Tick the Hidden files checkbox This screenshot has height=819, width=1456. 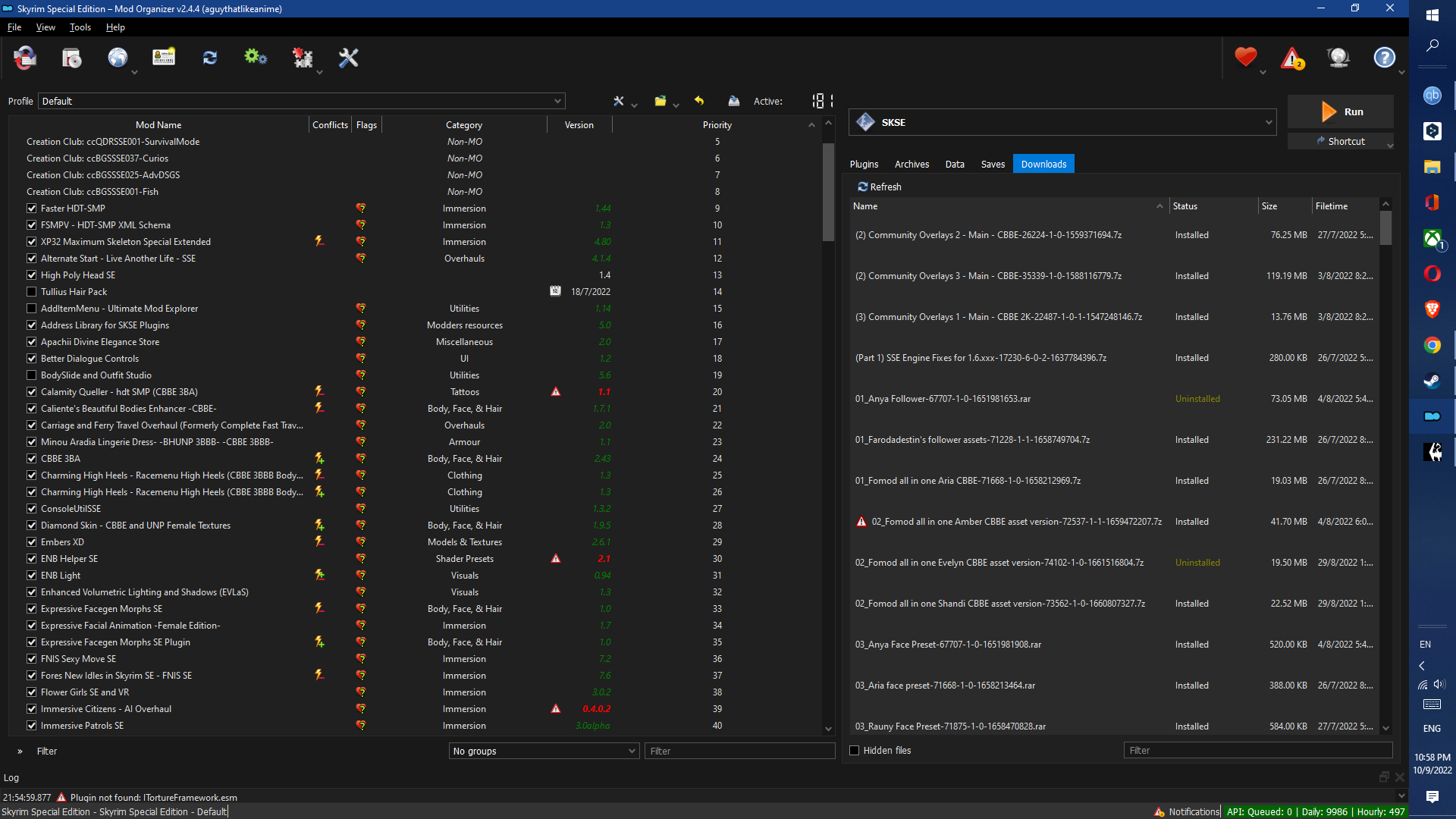point(855,751)
